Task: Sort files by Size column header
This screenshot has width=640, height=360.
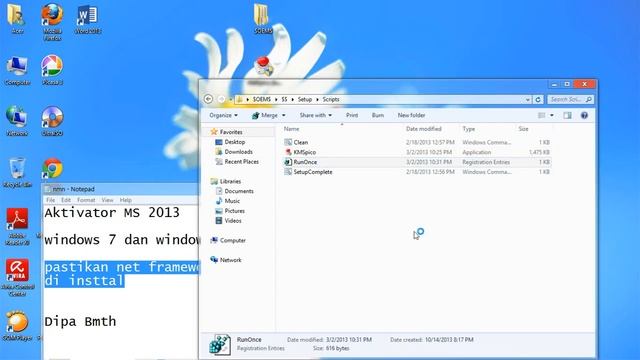Action: (x=523, y=129)
